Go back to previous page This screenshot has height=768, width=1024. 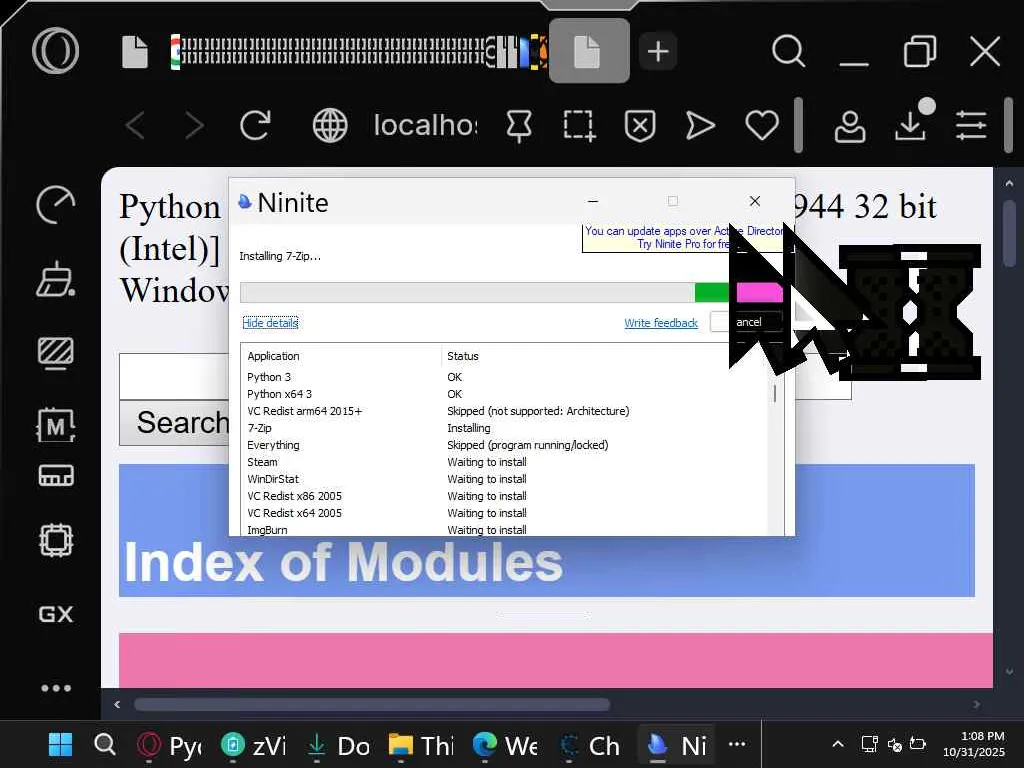click(x=135, y=125)
